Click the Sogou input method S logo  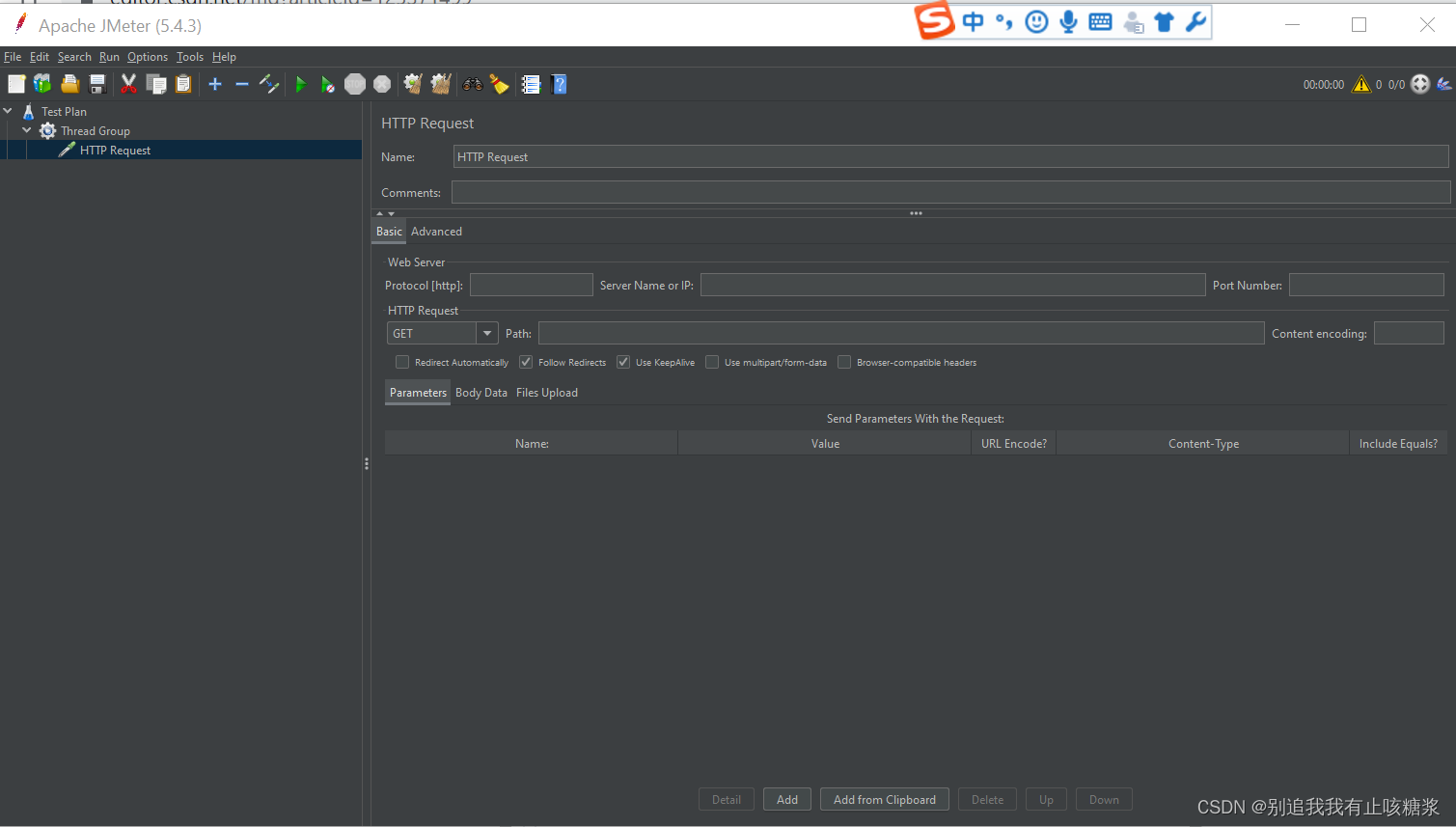coord(935,21)
